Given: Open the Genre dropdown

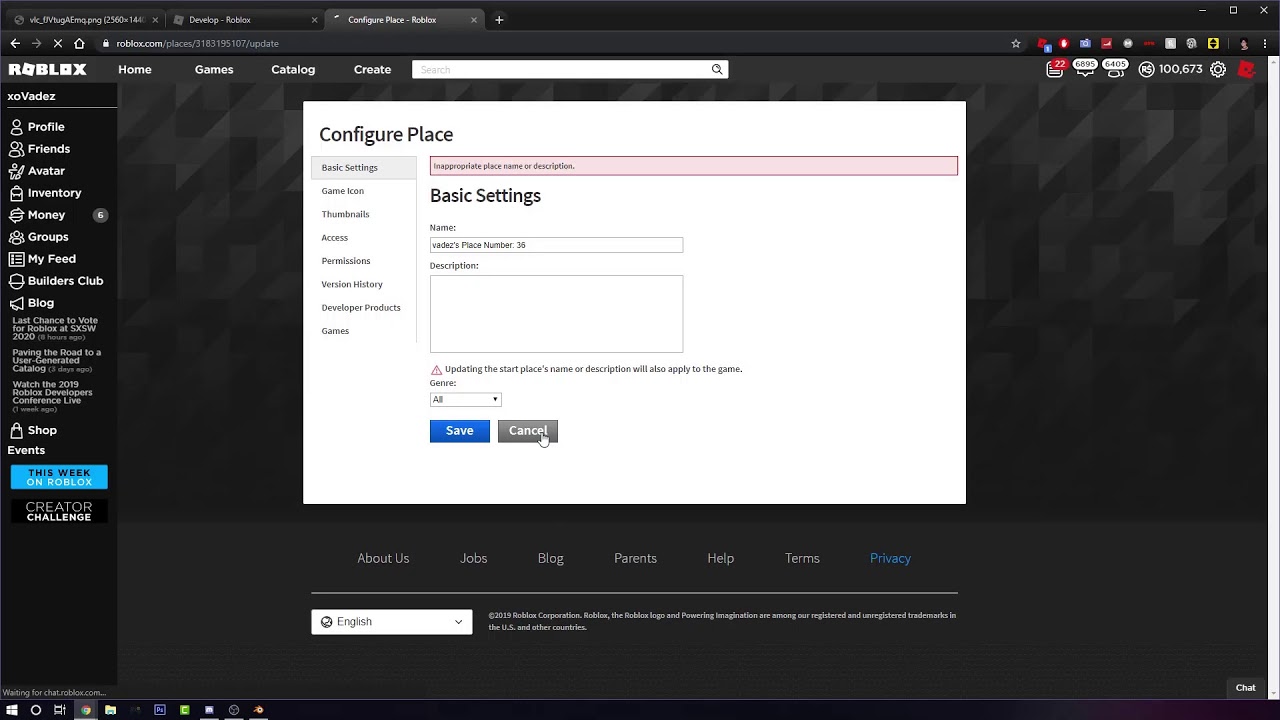Looking at the screenshot, I should coord(465,400).
